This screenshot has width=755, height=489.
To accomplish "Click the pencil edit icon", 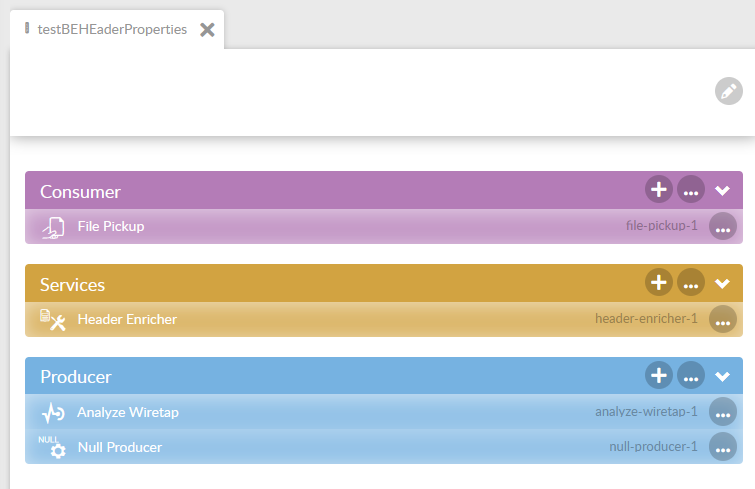I will (x=729, y=91).
